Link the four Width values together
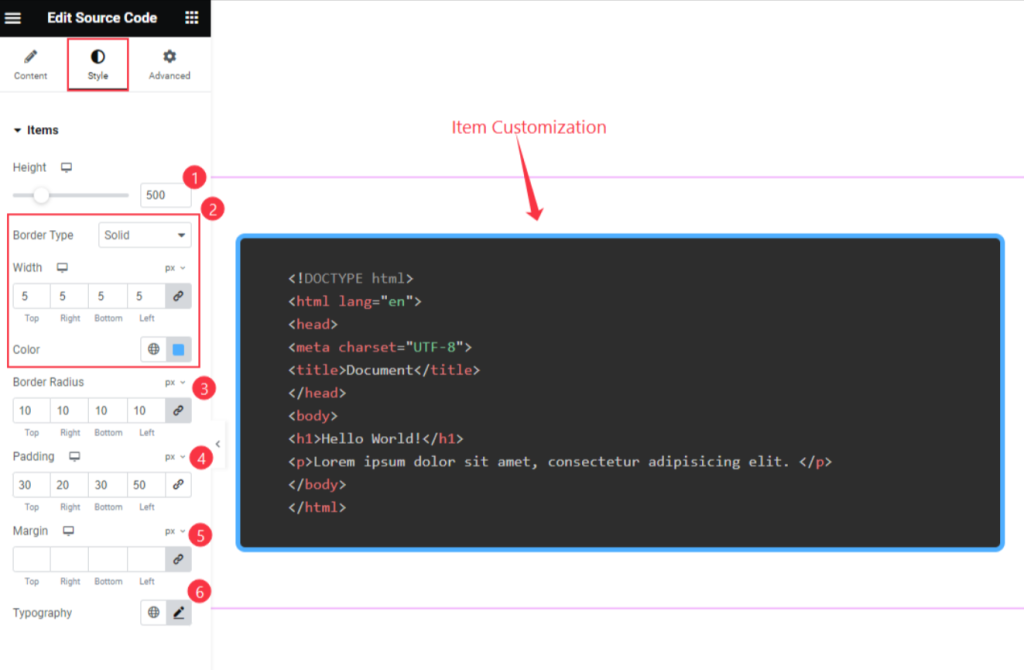Viewport: 1024px width, 670px height. [178, 295]
